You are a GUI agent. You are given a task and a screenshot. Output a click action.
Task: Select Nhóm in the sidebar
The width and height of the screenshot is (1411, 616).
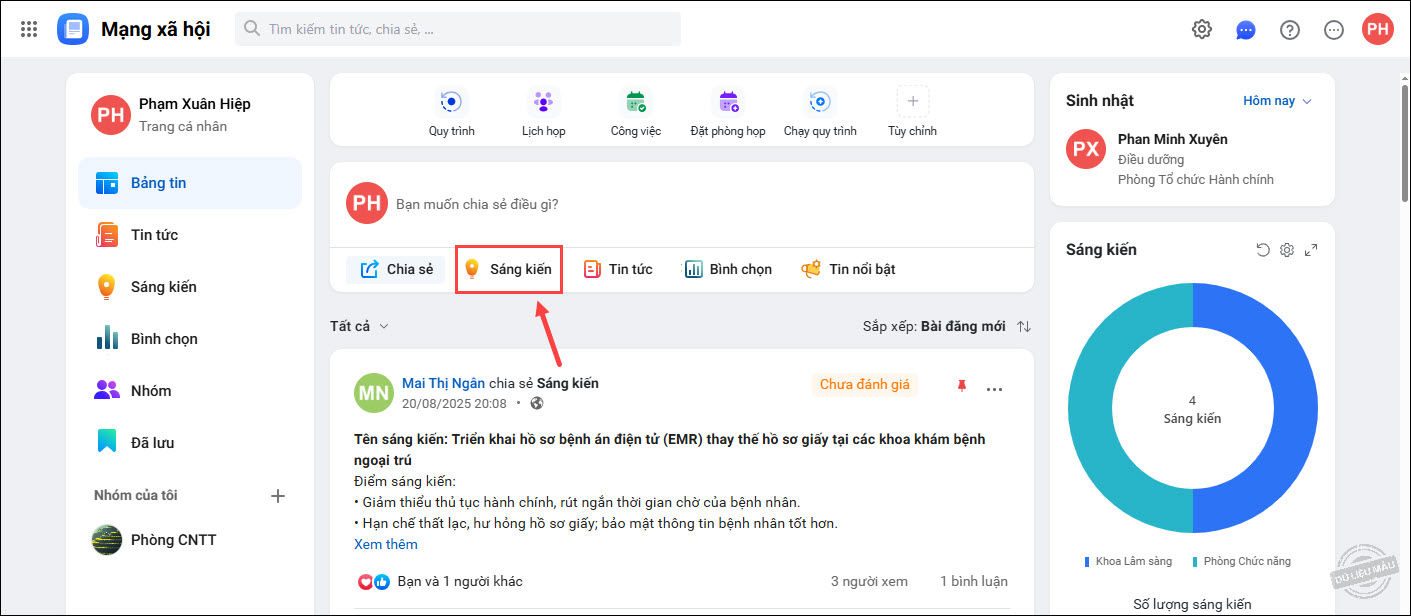[x=190, y=391]
